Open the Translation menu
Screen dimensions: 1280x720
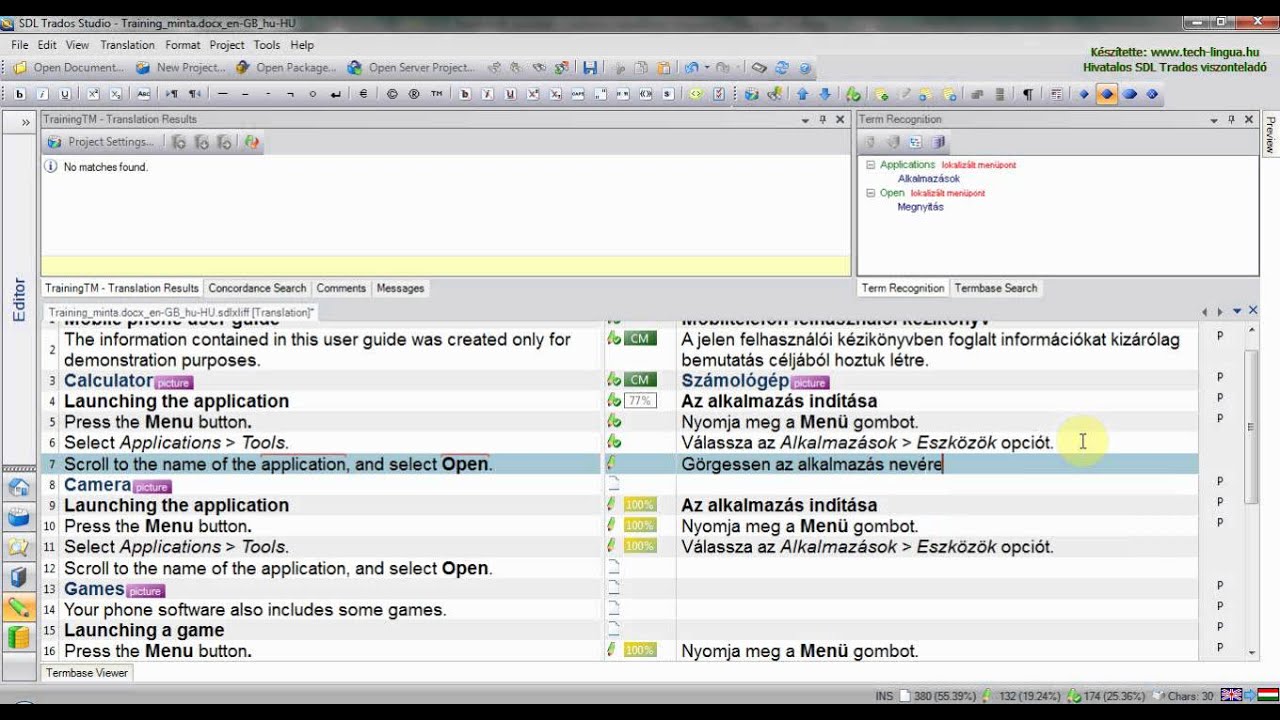[x=127, y=45]
